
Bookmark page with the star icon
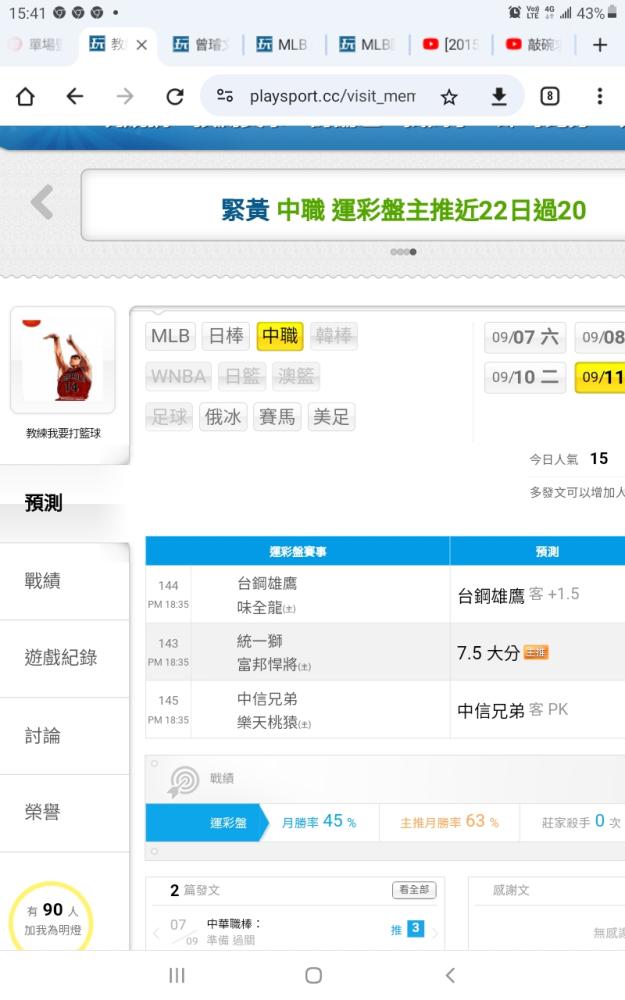(449, 97)
